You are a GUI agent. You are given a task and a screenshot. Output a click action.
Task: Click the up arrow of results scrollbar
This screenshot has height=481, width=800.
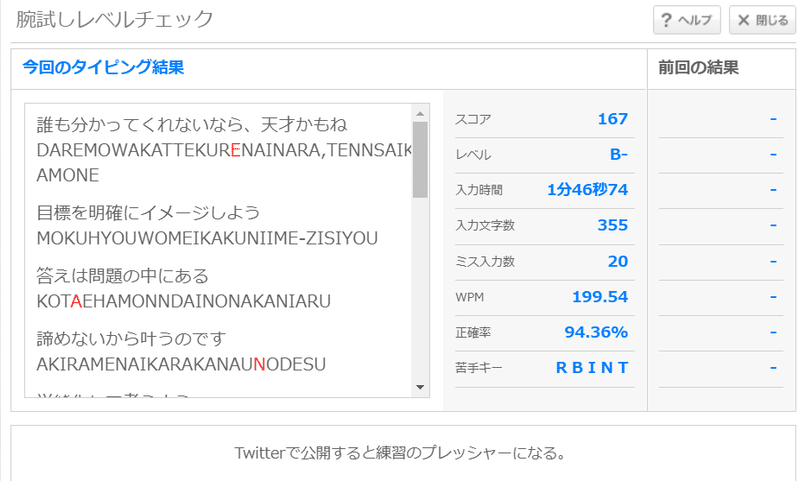420,113
